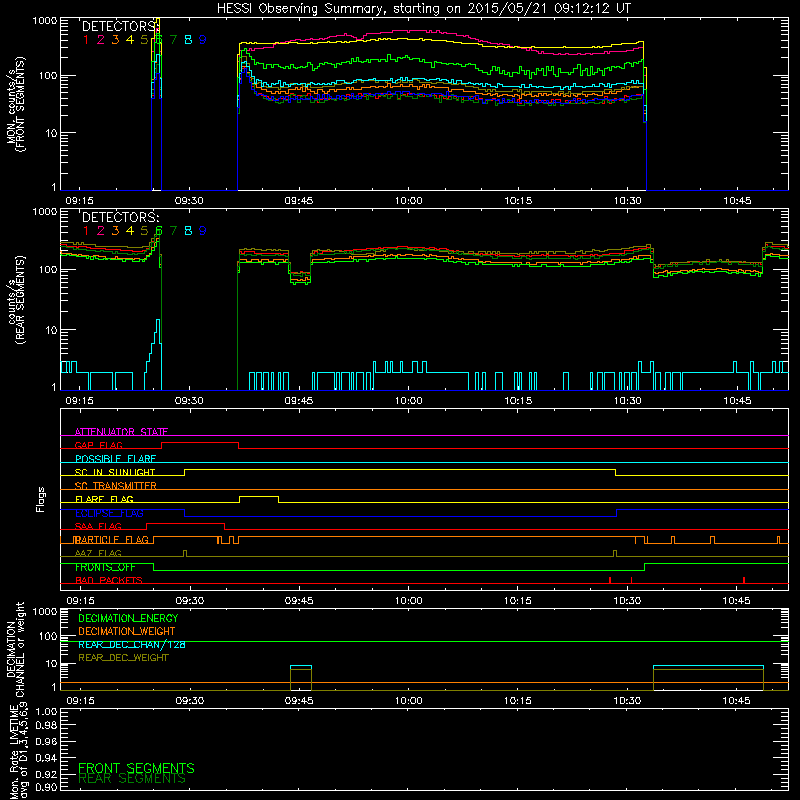
Task: Select the FLARE_FLAG label
Action: tap(104, 499)
